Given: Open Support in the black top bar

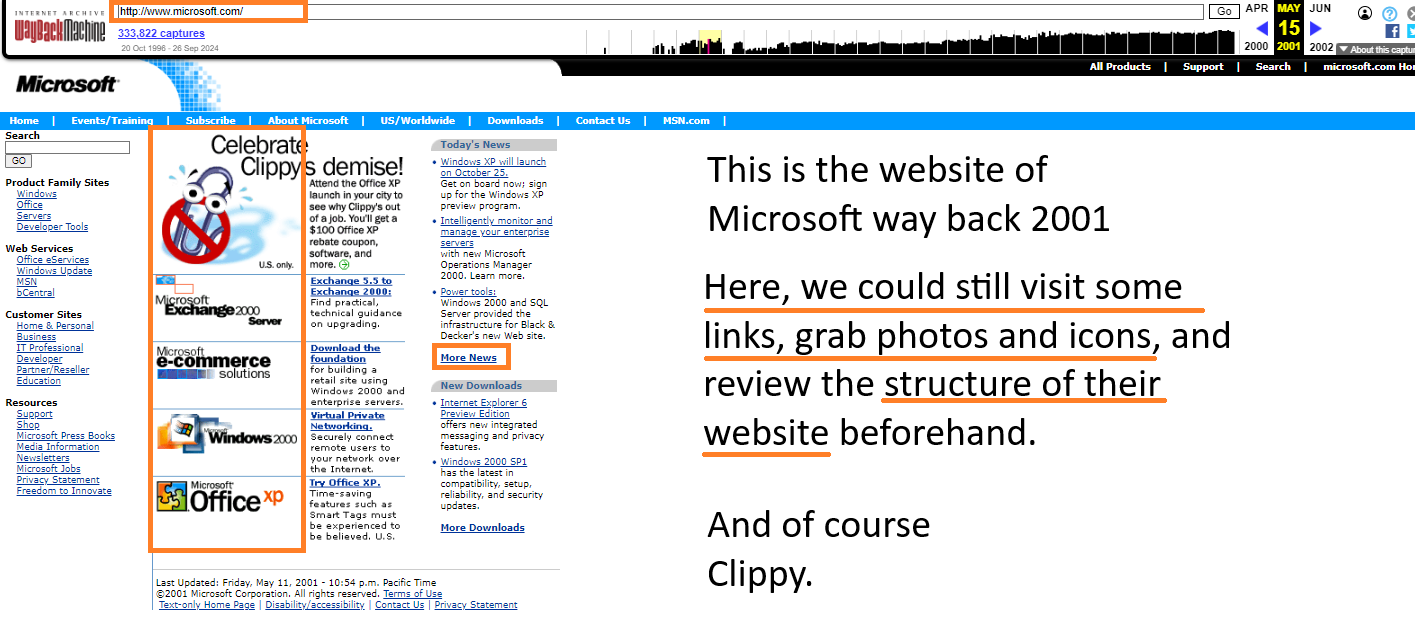Looking at the screenshot, I should [x=1203, y=67].
